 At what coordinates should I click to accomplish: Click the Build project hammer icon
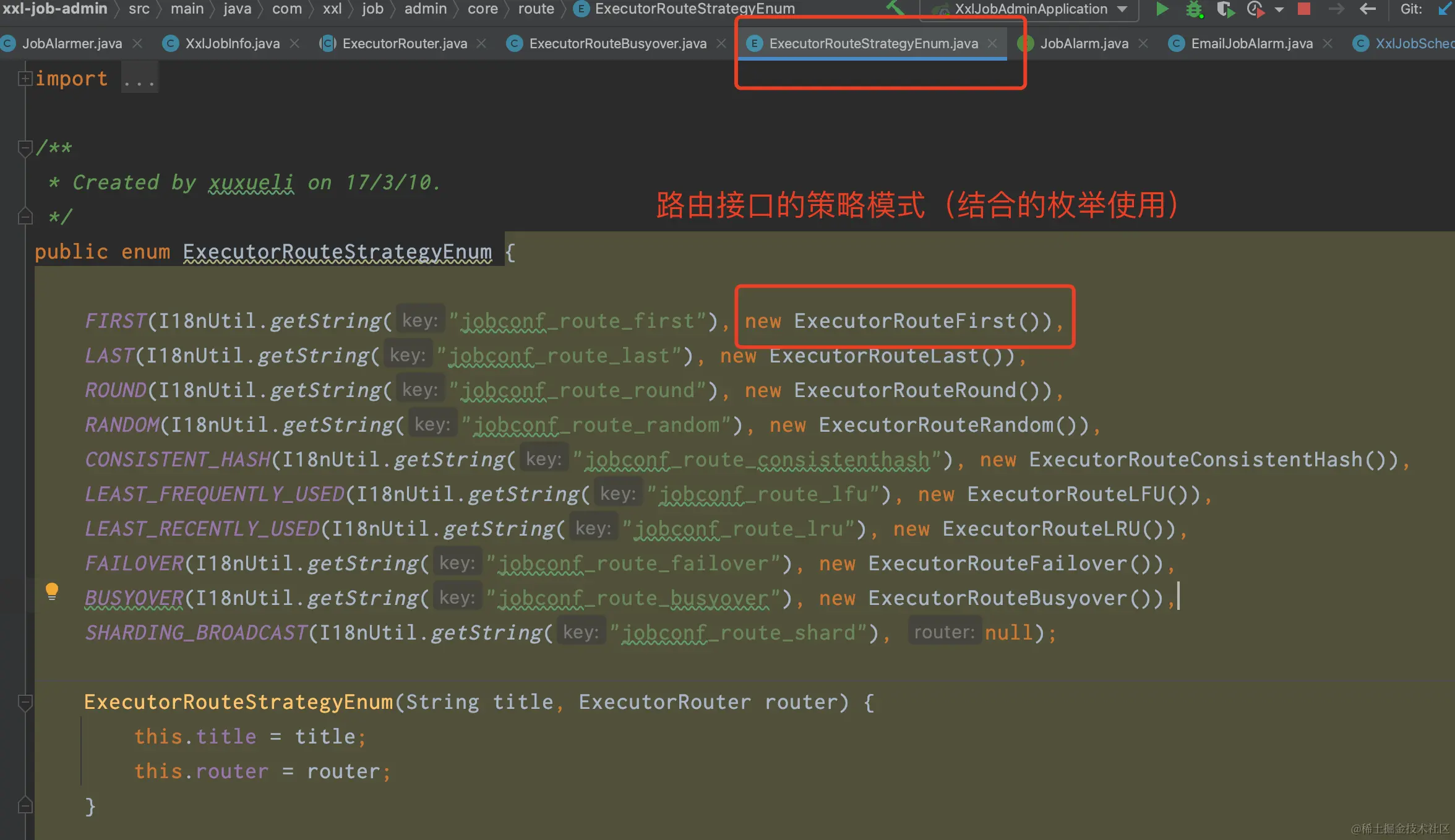click(895, 8)
